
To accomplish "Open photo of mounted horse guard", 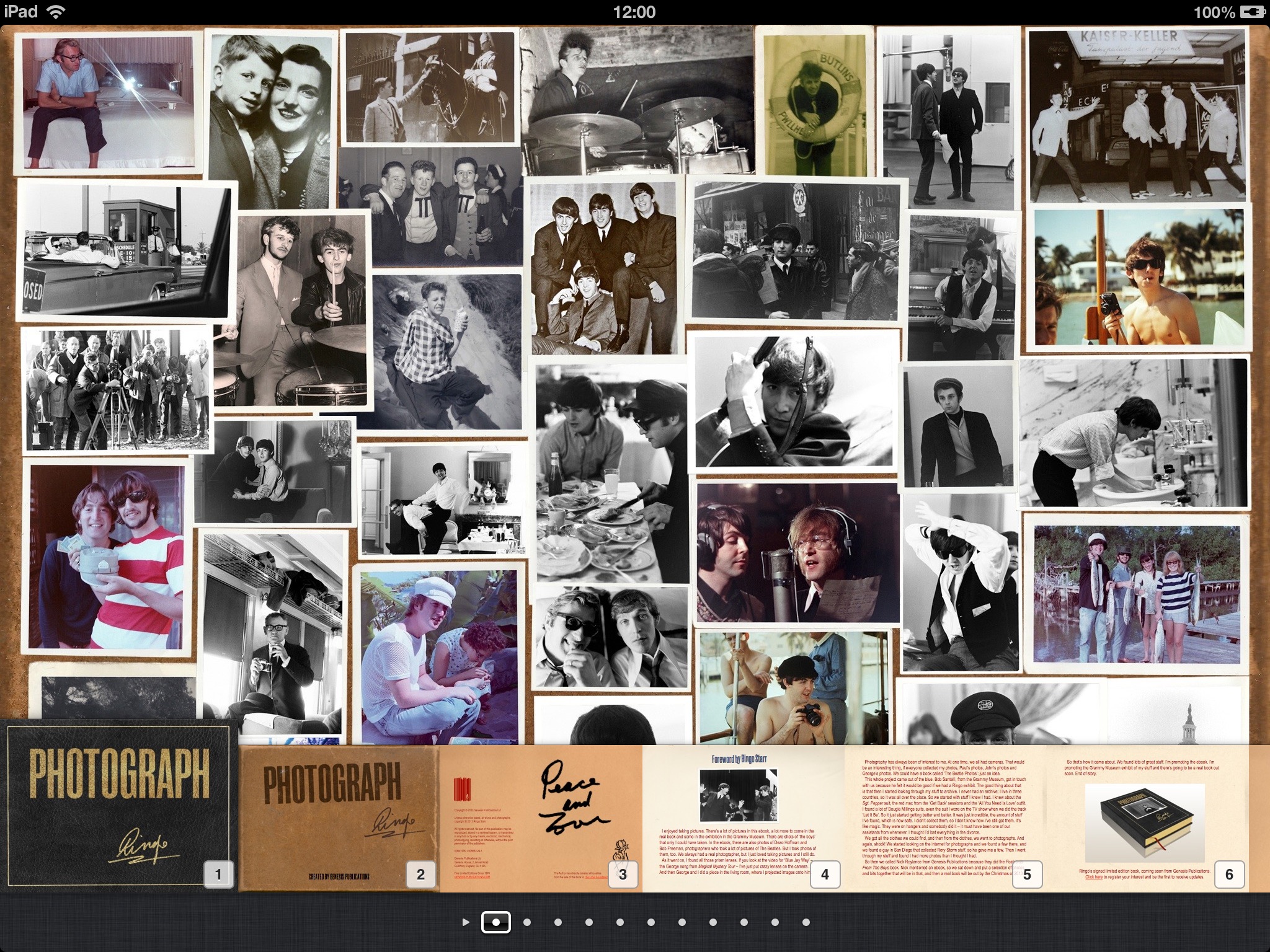I will pos(430,86).
